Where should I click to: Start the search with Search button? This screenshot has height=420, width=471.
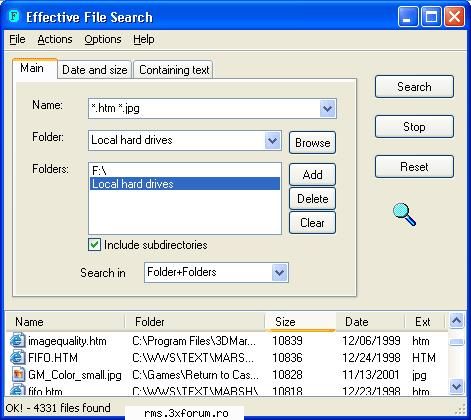click(x=414, y=87)
